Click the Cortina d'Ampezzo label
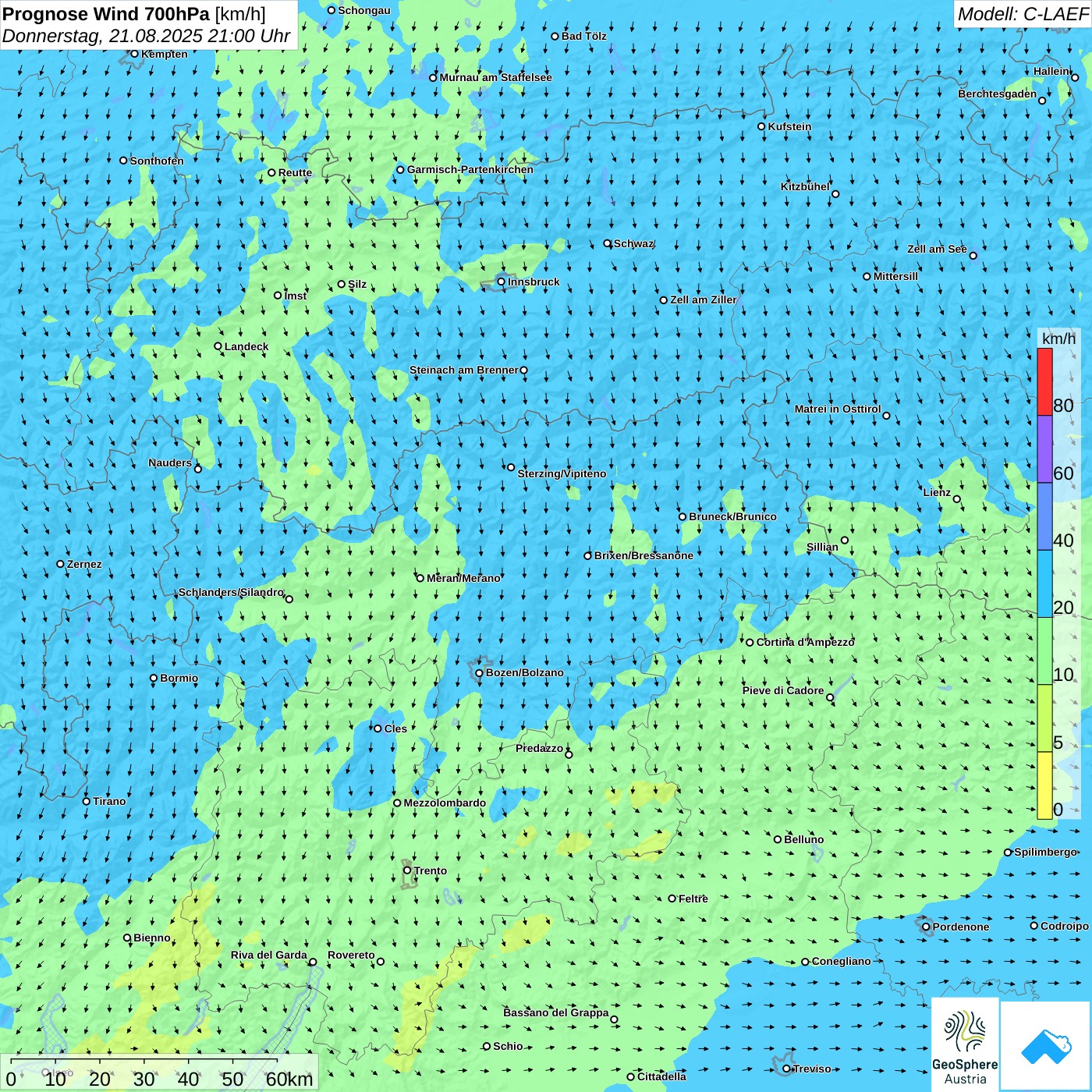 pyautogui.click(x=806, y=642)
